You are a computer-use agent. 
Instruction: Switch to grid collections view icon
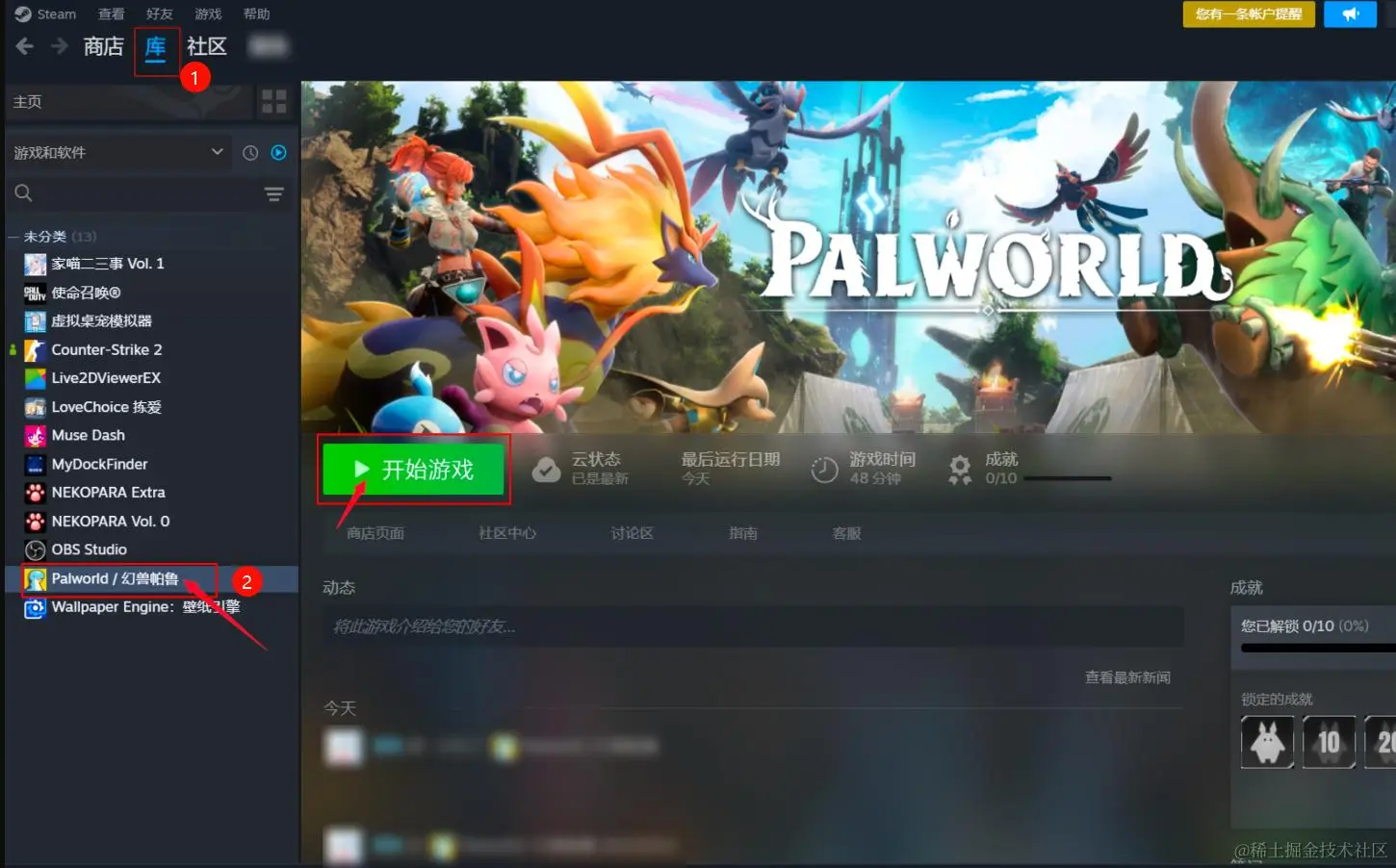(274, 102)
